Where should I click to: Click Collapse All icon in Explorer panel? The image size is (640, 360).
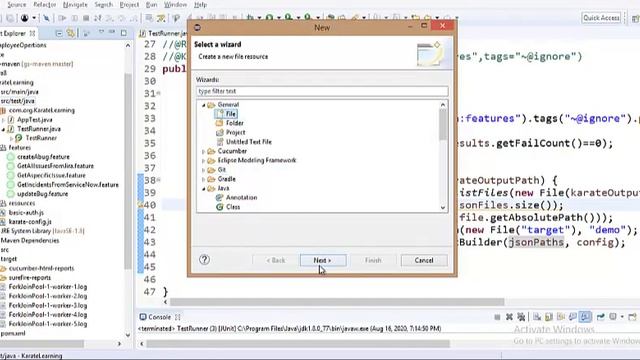pos(59,33)
